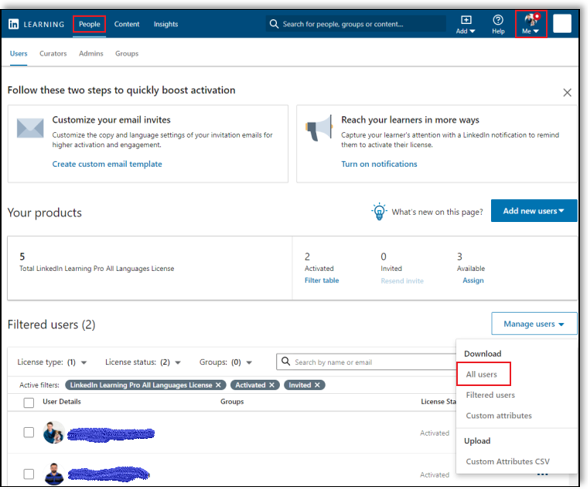Click the megaphone icon in learners card

(319, 128)
